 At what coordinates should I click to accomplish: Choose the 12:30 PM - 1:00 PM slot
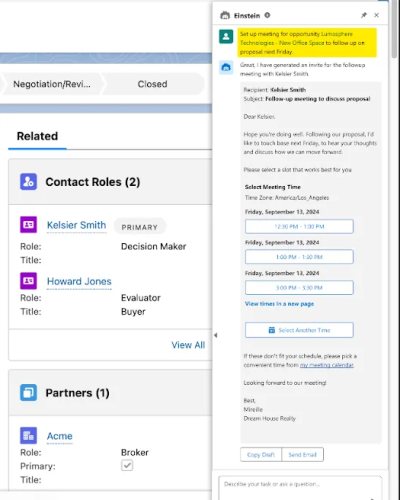(x=299, y=226)
